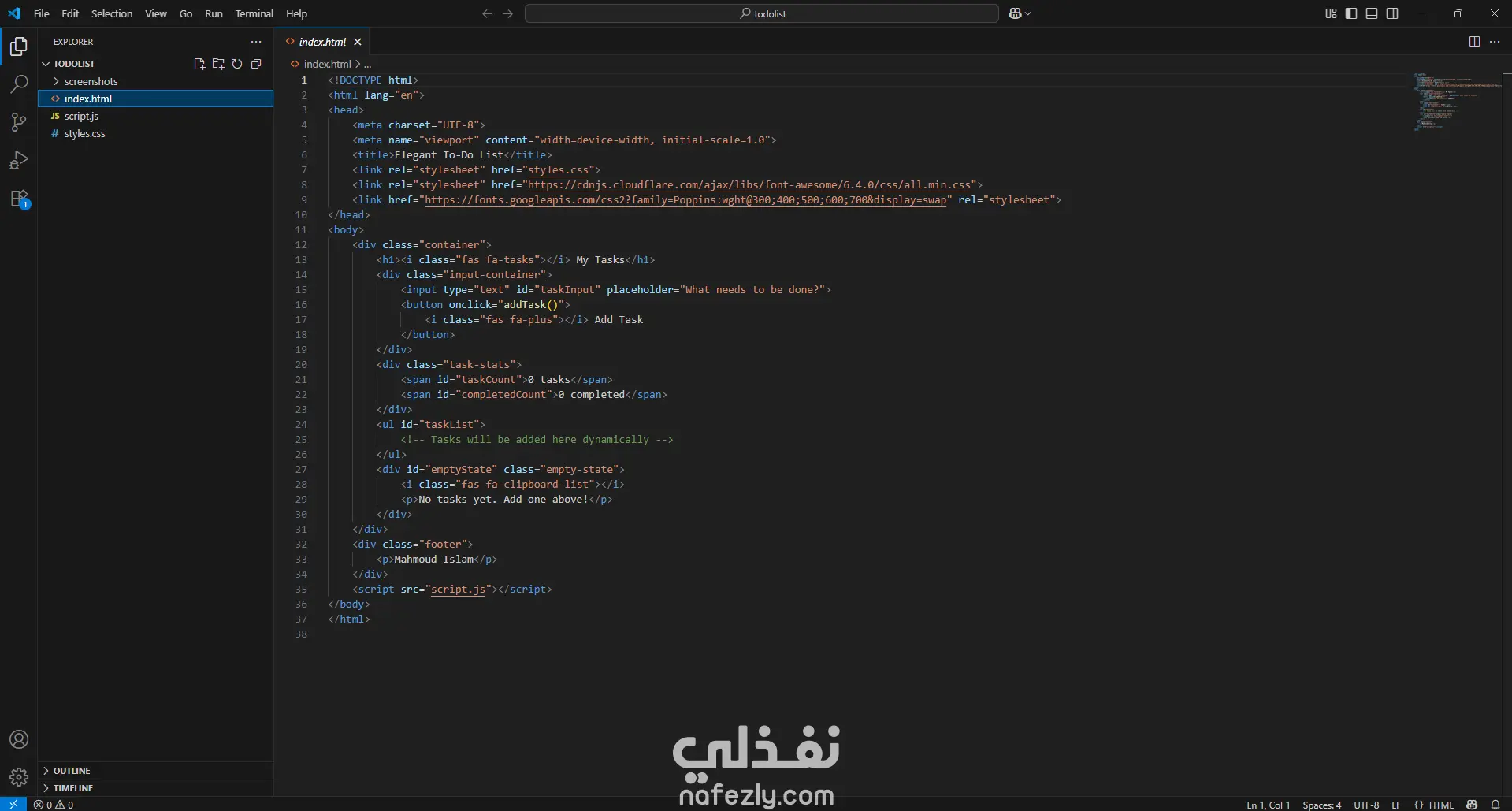Open the Run menu
This screenshot has height=811, width=1512.
pyautogui.click(x=214, y=13)
